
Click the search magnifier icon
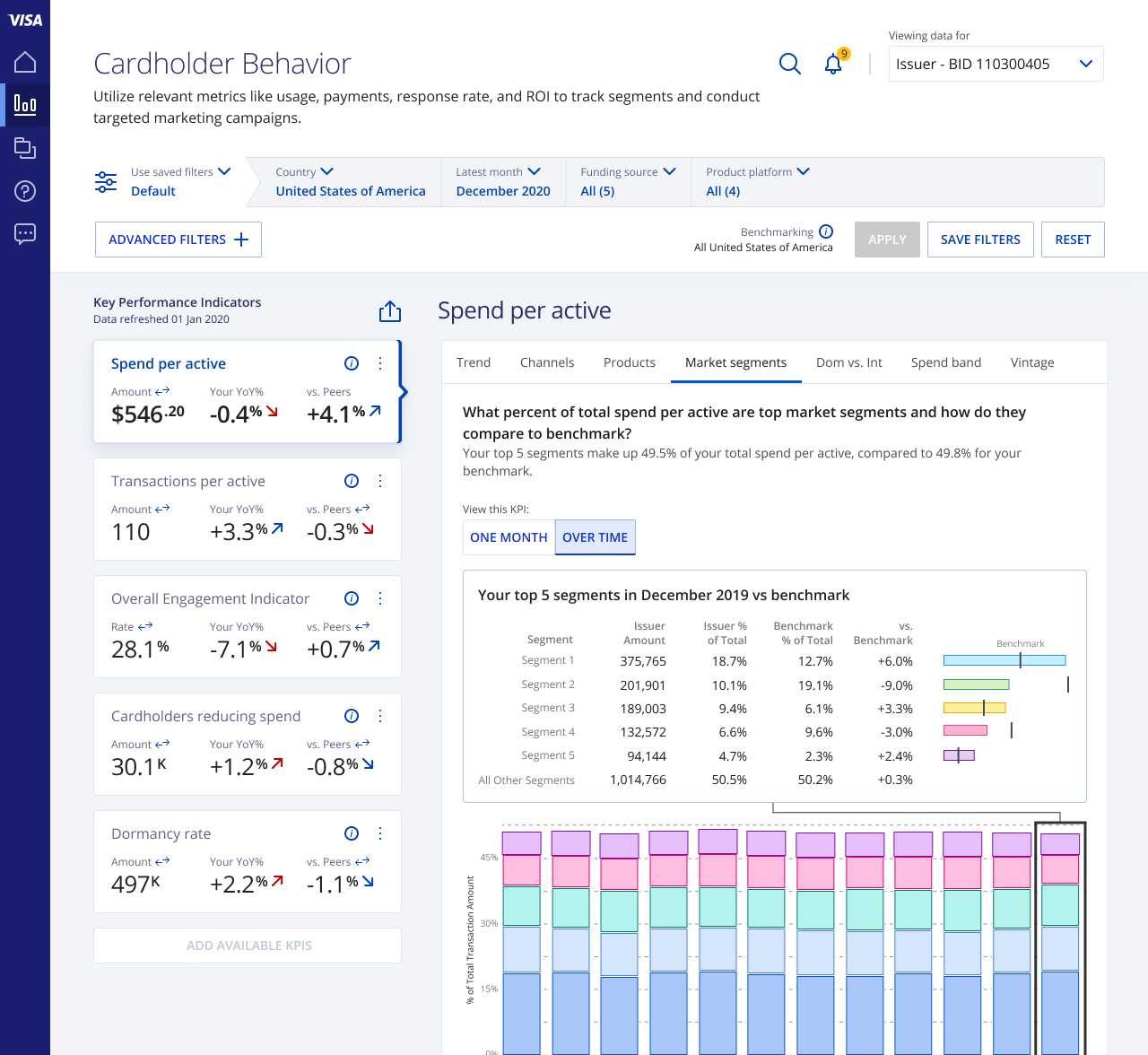tap(789, 64)
